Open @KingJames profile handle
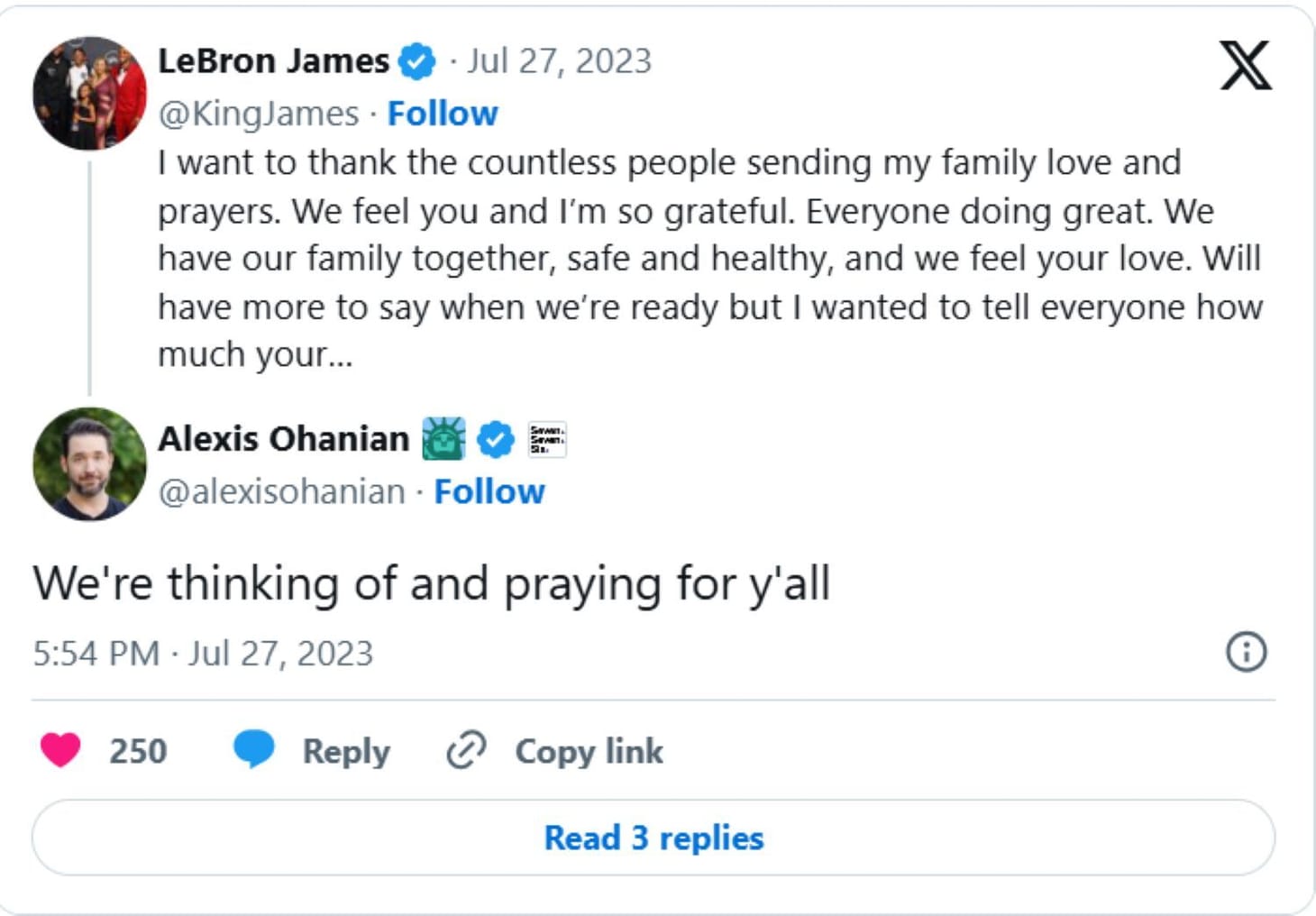 tap(260, 113)
